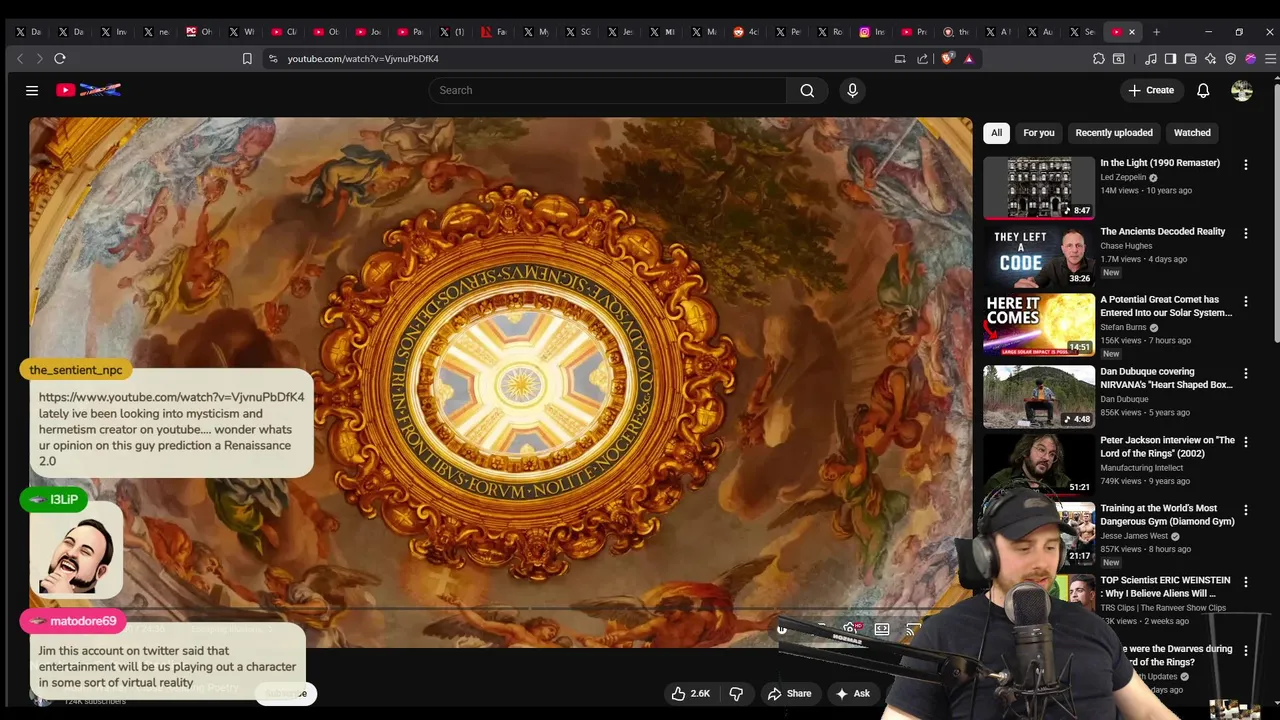Start voice search with the microphone icon

click(x=852, y=90)
